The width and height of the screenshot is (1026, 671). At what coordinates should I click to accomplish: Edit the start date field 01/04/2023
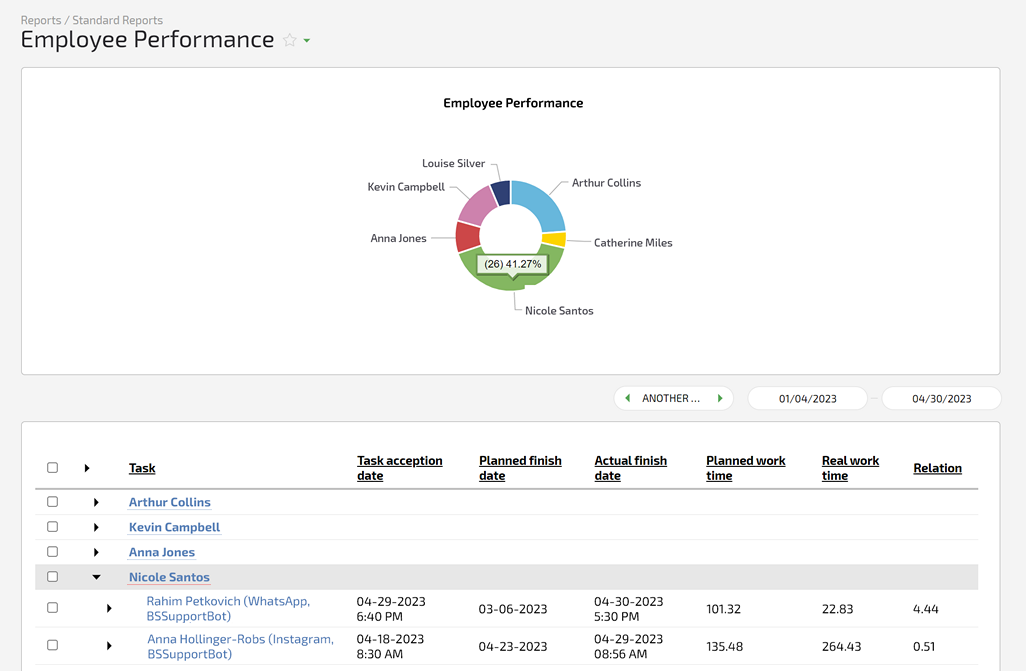coord(808,398)
